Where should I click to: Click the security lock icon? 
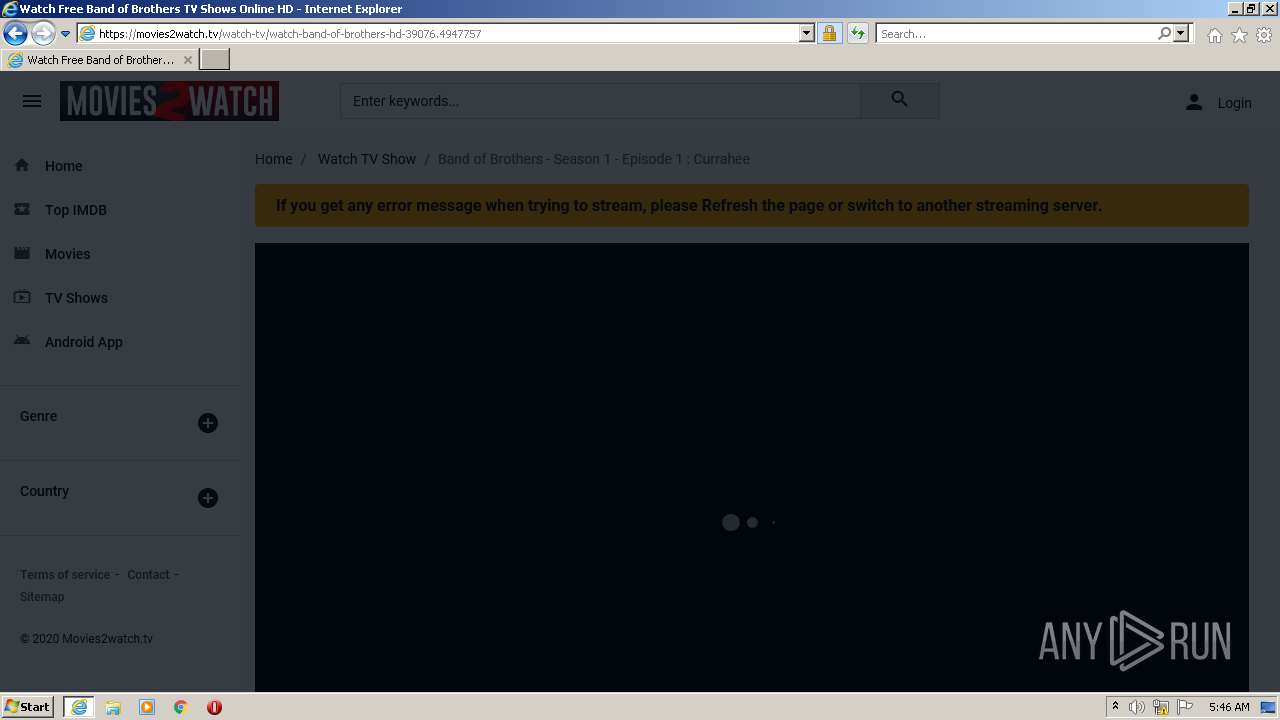click(x=829, y=33)
